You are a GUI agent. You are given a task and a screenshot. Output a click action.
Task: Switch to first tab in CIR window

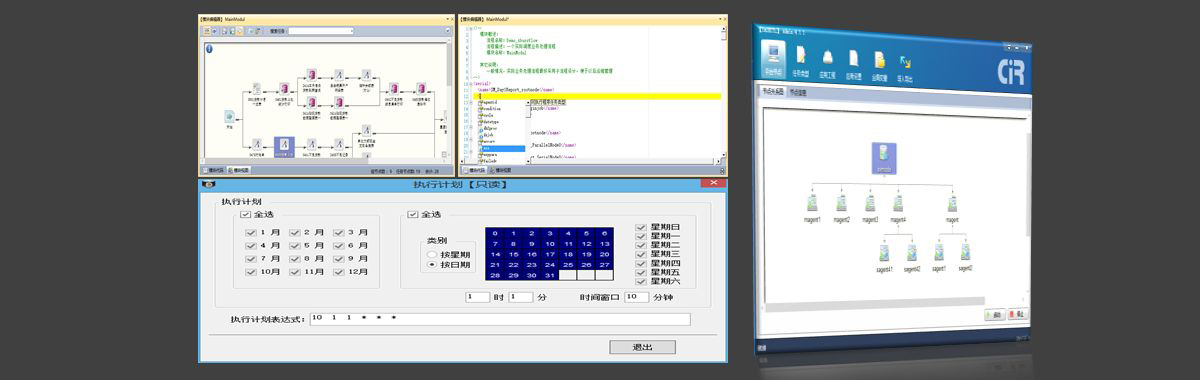772,92
